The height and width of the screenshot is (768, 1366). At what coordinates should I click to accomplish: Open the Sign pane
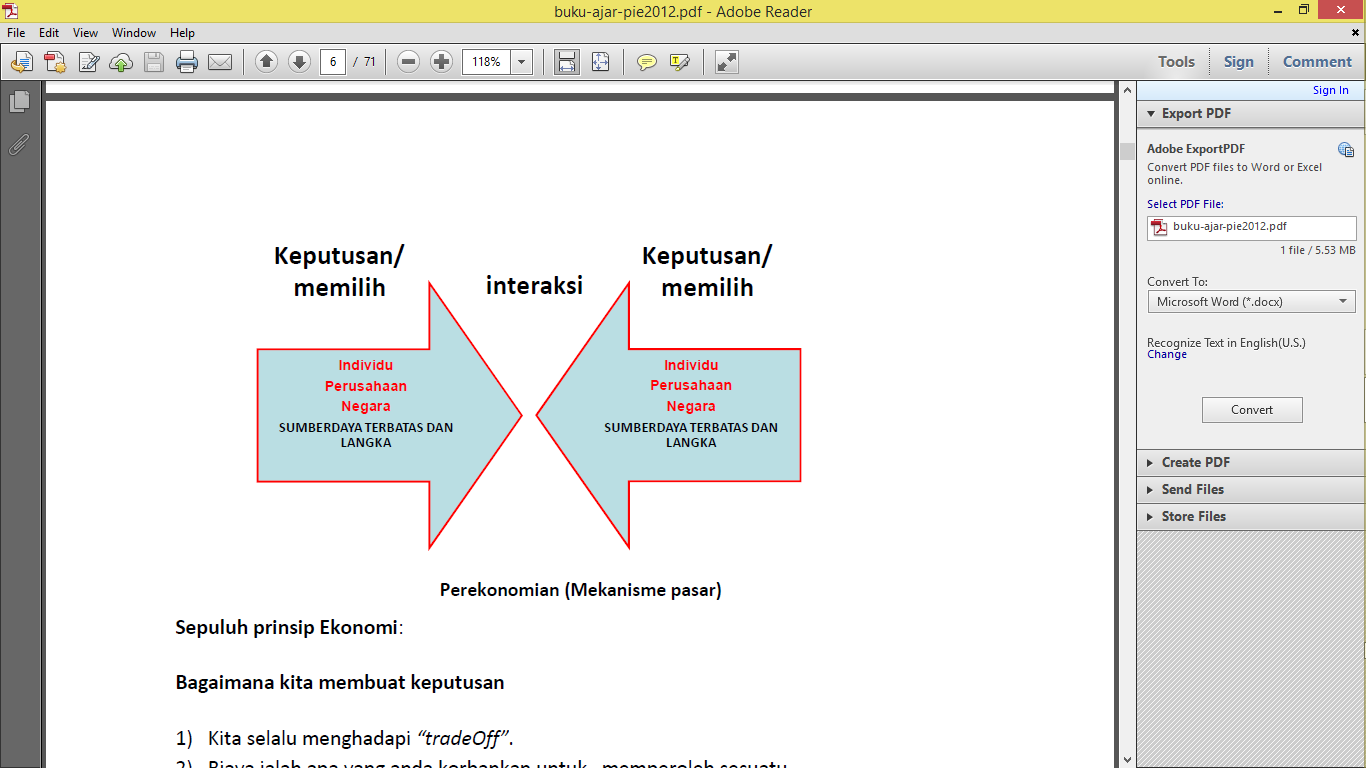pyautogui.click(x=1238, y=62)
